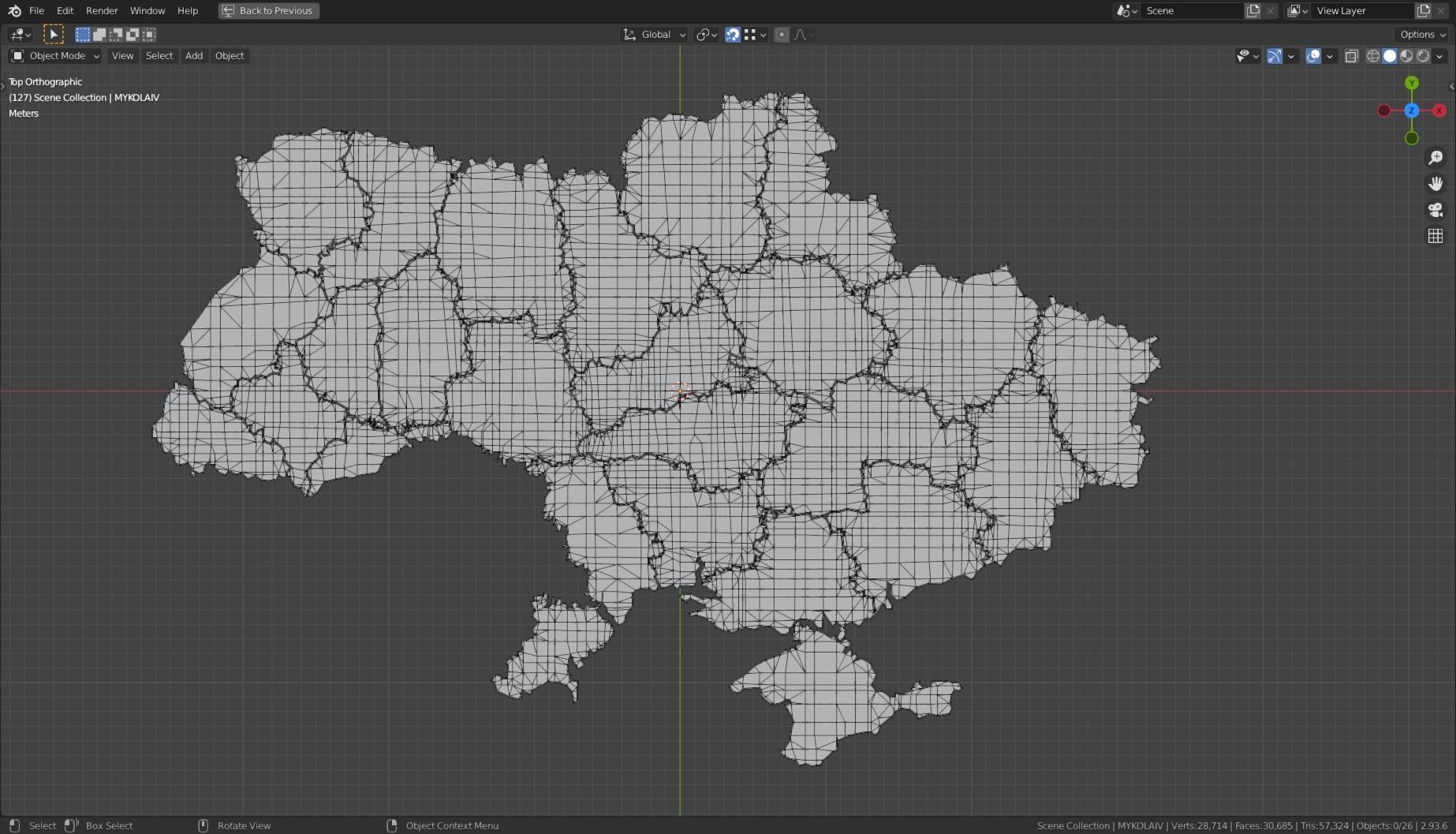Click the negative Y axis gizmo handle
The height and width of the screenshot is (834, 1456).
click(1412, 138)
